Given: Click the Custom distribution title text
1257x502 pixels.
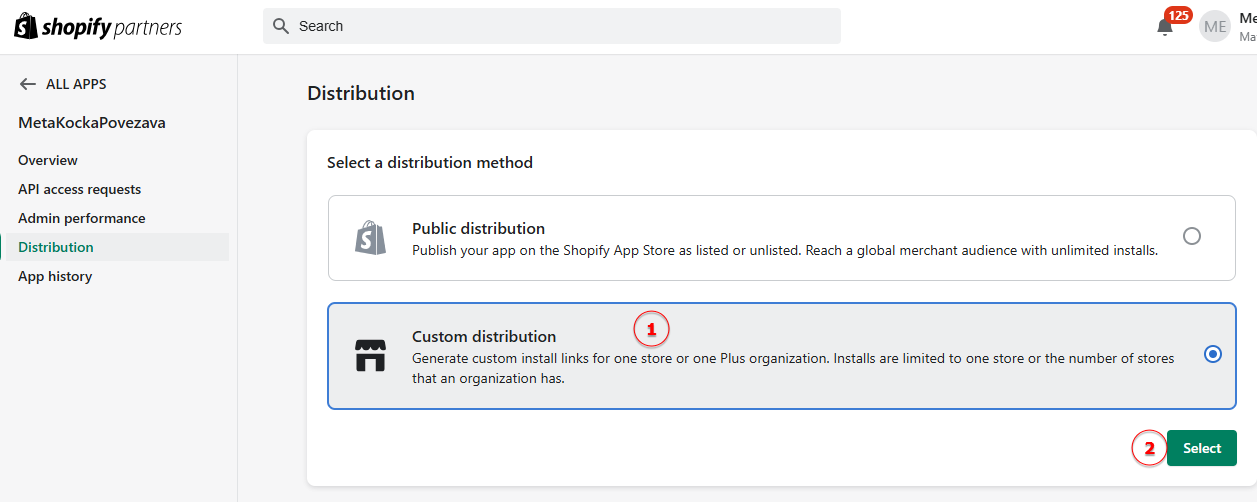Looking at the screenshot, I should coord(484,336).
